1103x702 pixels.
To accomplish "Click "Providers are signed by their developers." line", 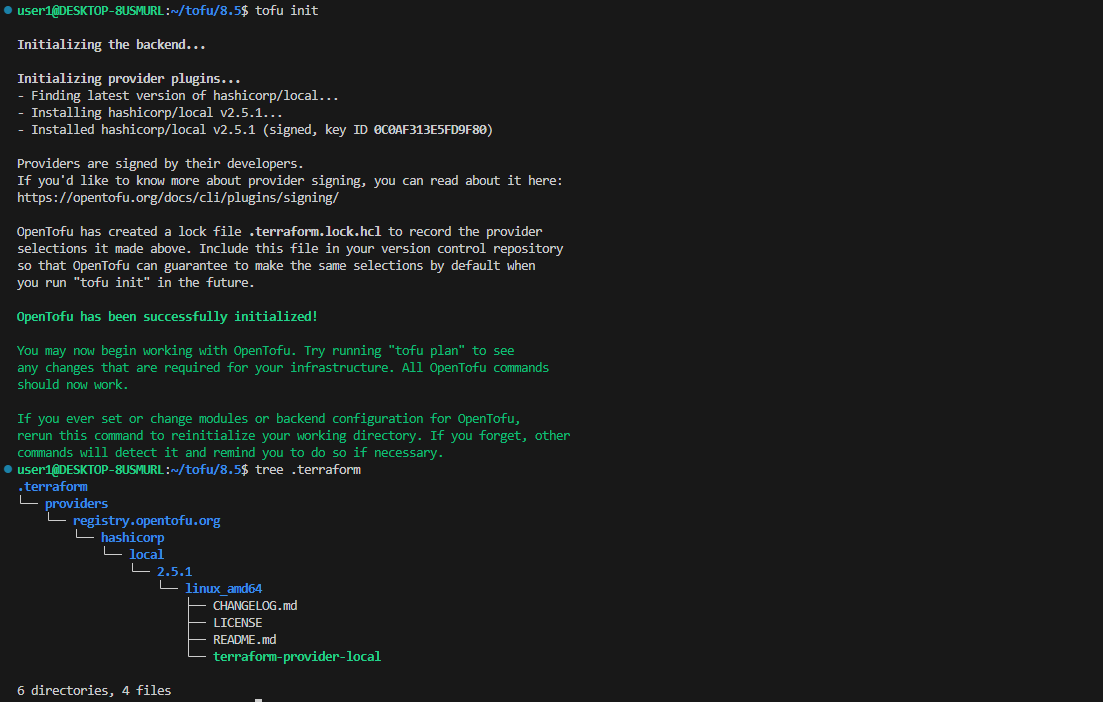I will coord(160,164).
